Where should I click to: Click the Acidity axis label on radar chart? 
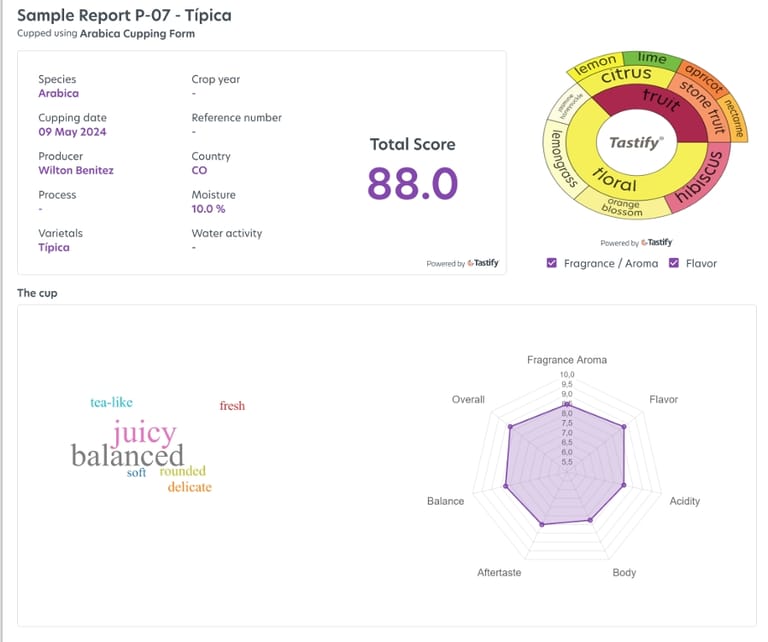(x=684, y=501)
